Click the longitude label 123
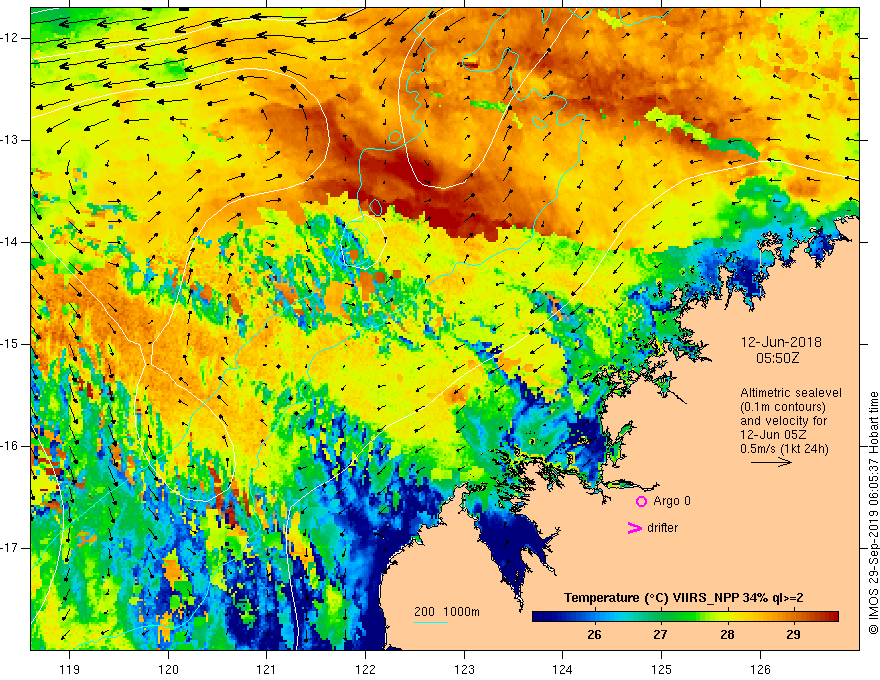The image size is (880, 680). tap(464, 669)
